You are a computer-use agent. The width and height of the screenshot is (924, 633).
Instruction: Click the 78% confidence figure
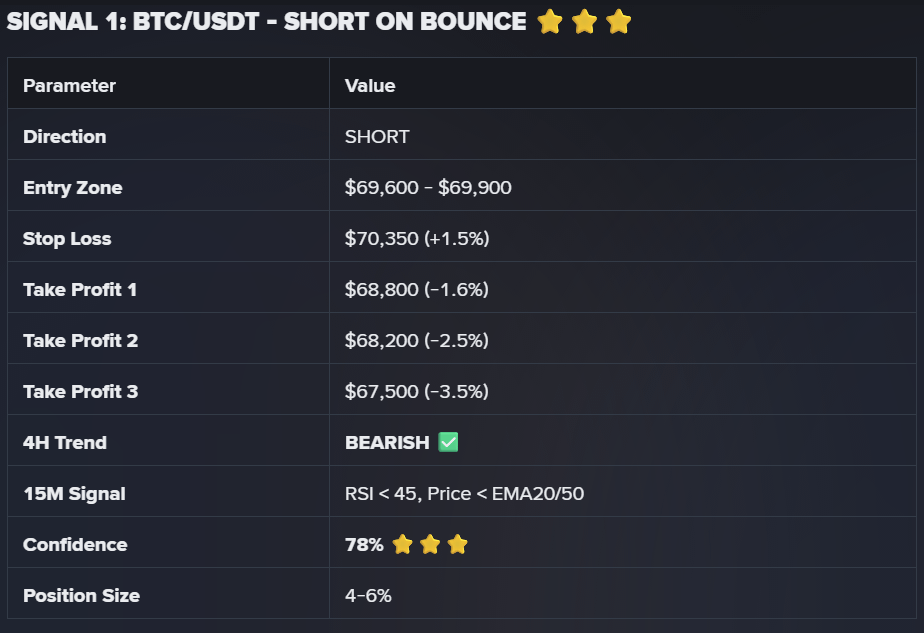pos(364,545)
